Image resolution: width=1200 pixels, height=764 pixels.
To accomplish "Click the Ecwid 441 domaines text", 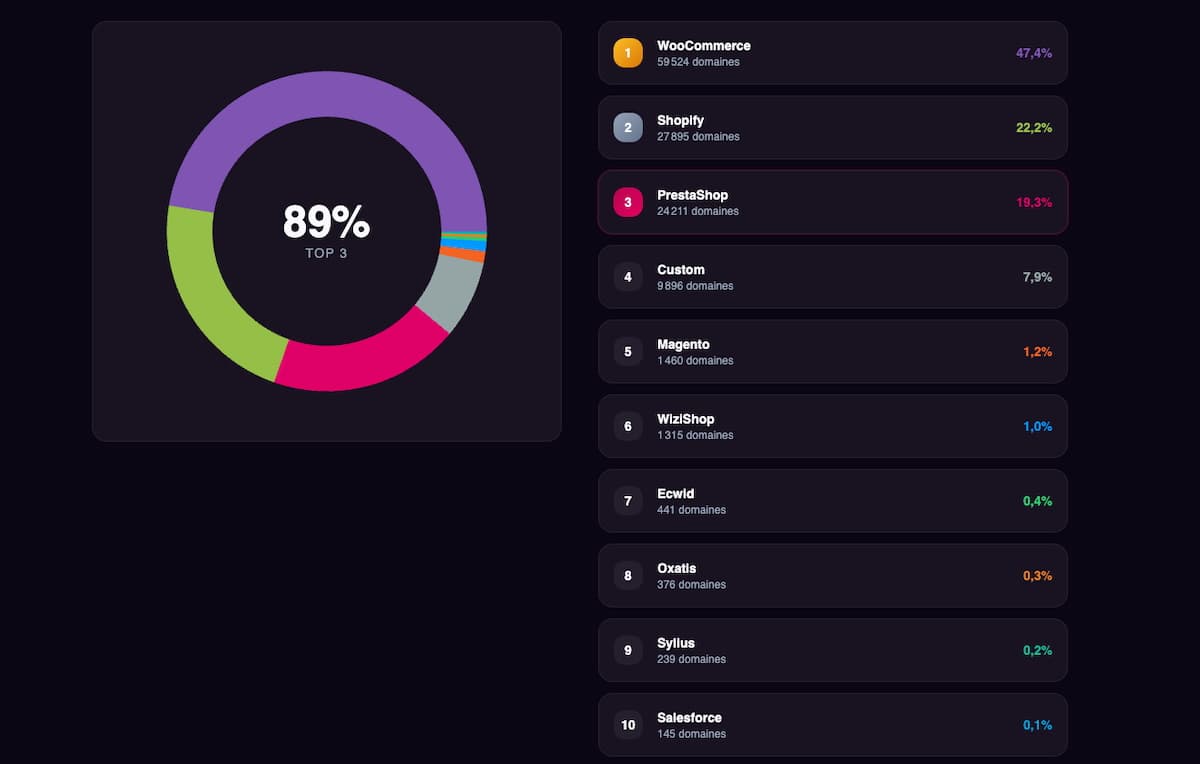I will (692, 510).
